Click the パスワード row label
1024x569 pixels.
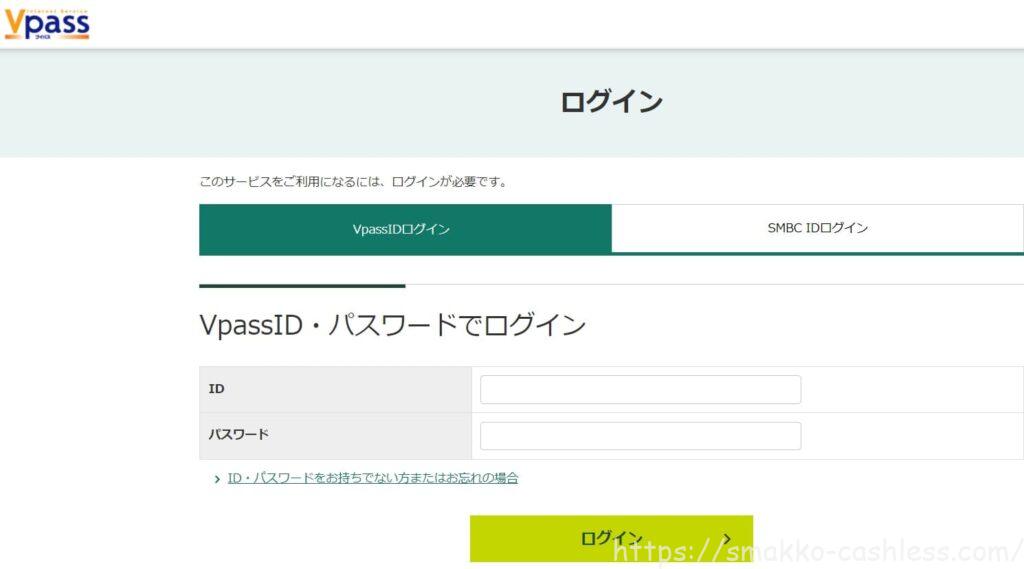[238, 435]
